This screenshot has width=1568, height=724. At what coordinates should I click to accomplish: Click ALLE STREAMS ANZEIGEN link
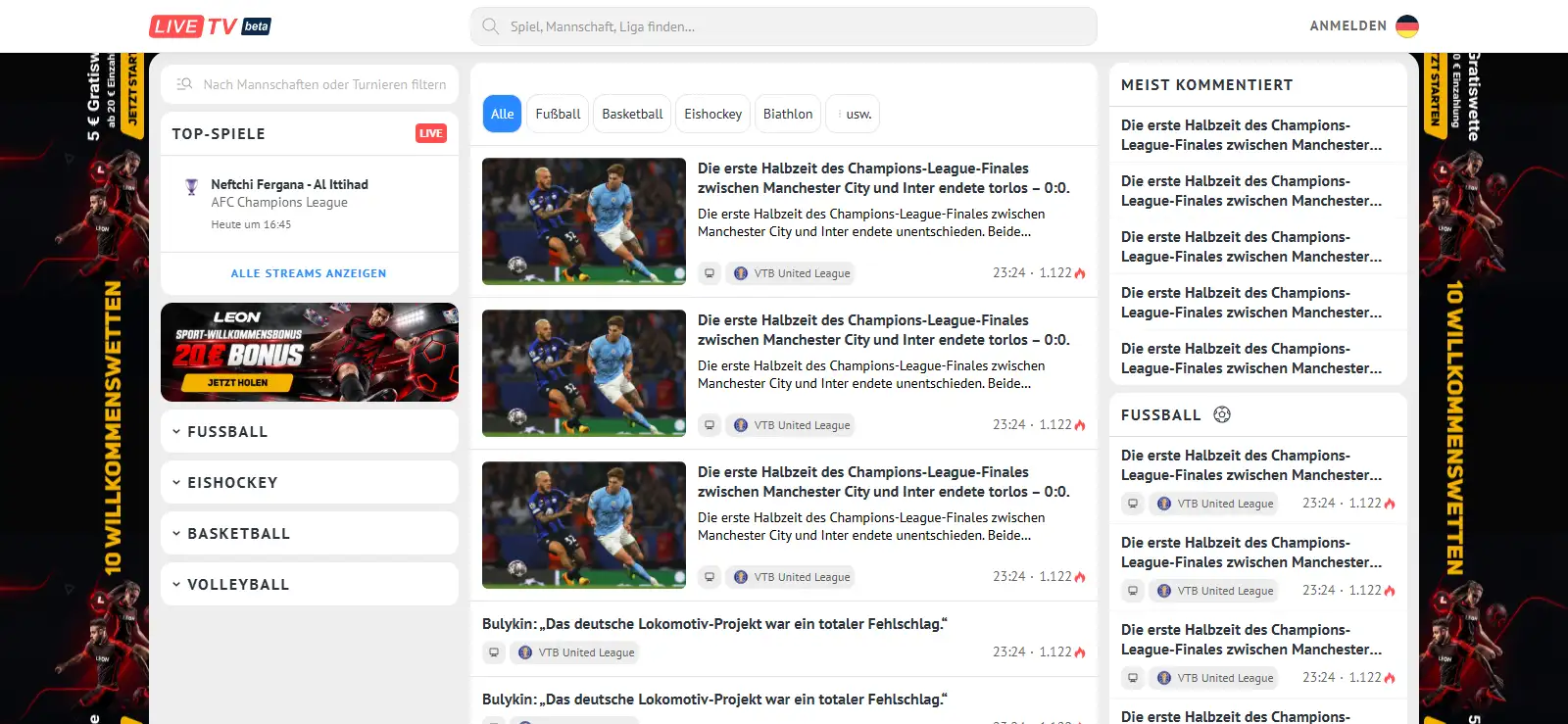pos(309,273)
